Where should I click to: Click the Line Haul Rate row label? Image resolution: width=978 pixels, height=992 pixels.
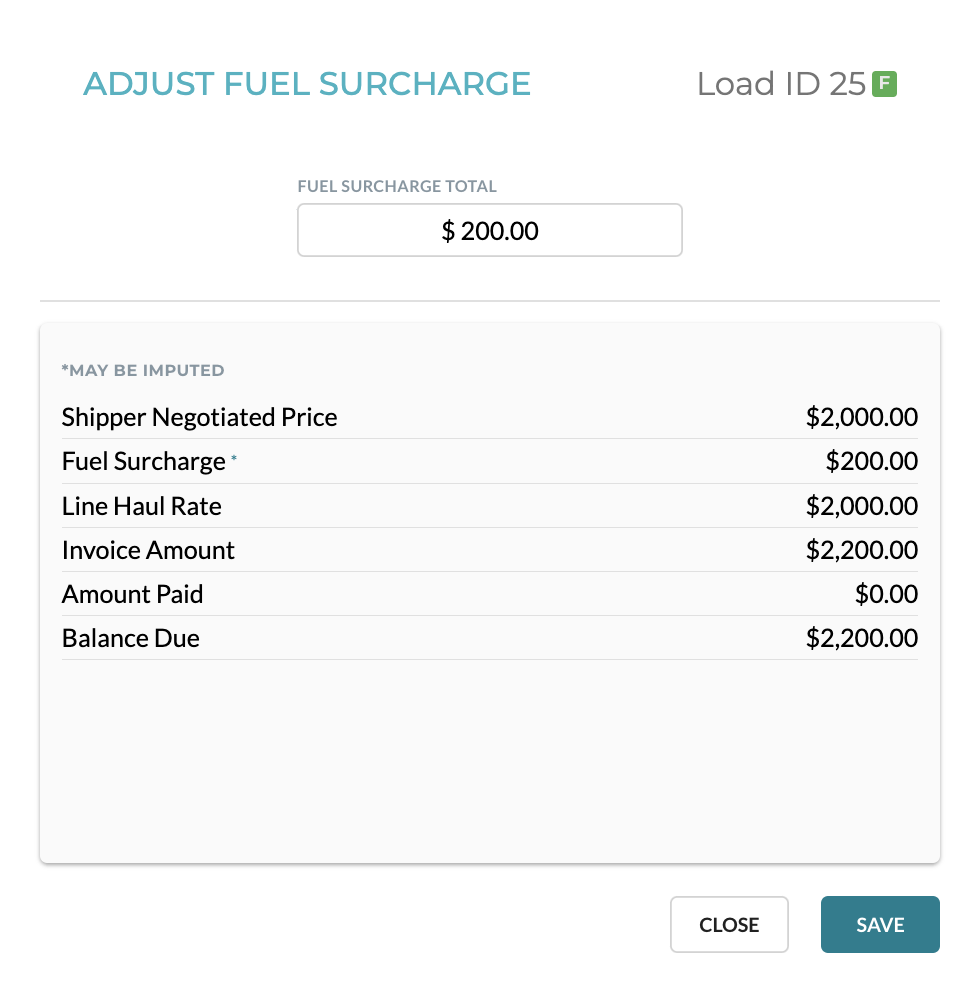[x=142, y=506]
